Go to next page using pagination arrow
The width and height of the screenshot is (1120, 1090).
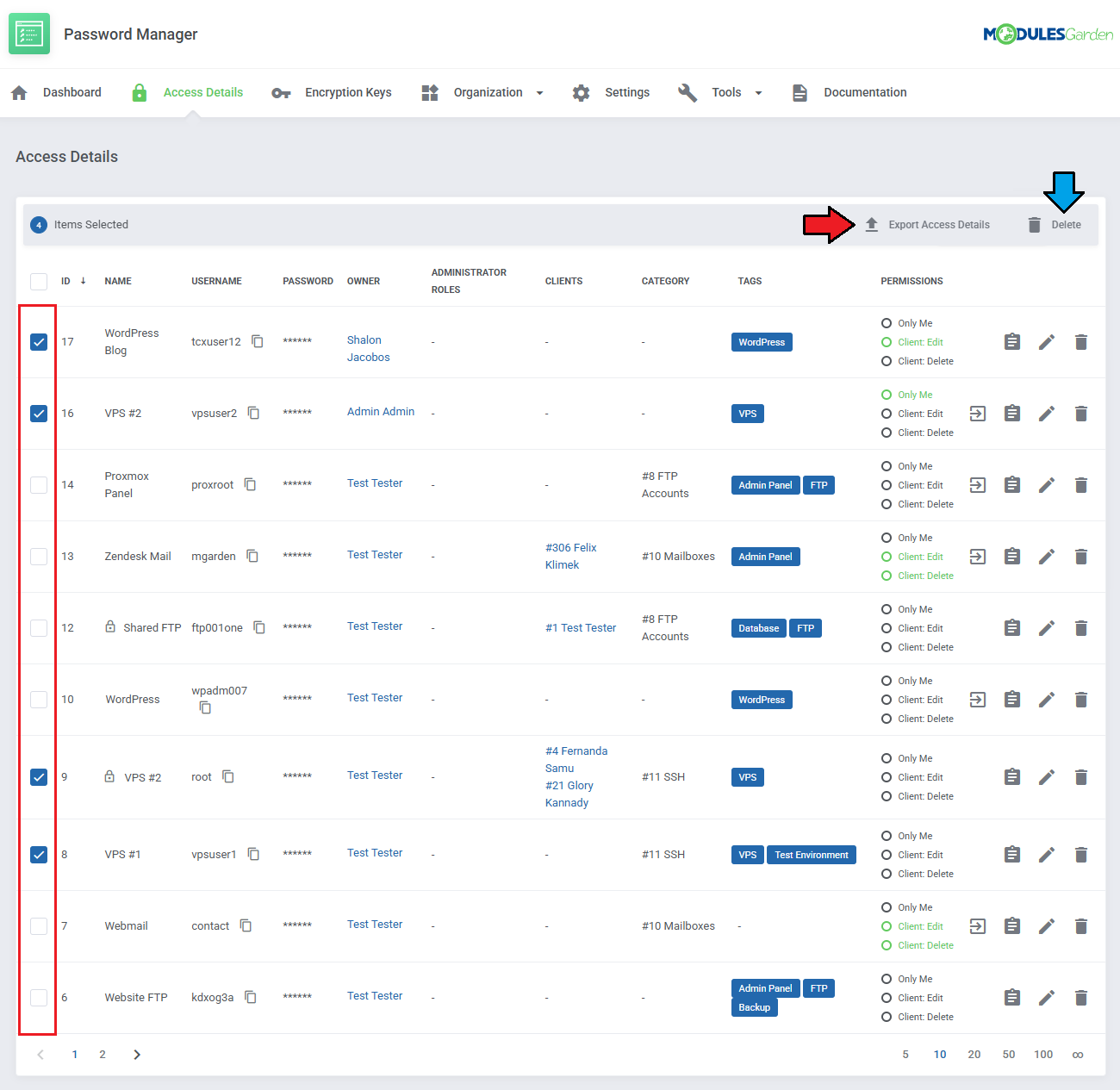point(137,1055)
